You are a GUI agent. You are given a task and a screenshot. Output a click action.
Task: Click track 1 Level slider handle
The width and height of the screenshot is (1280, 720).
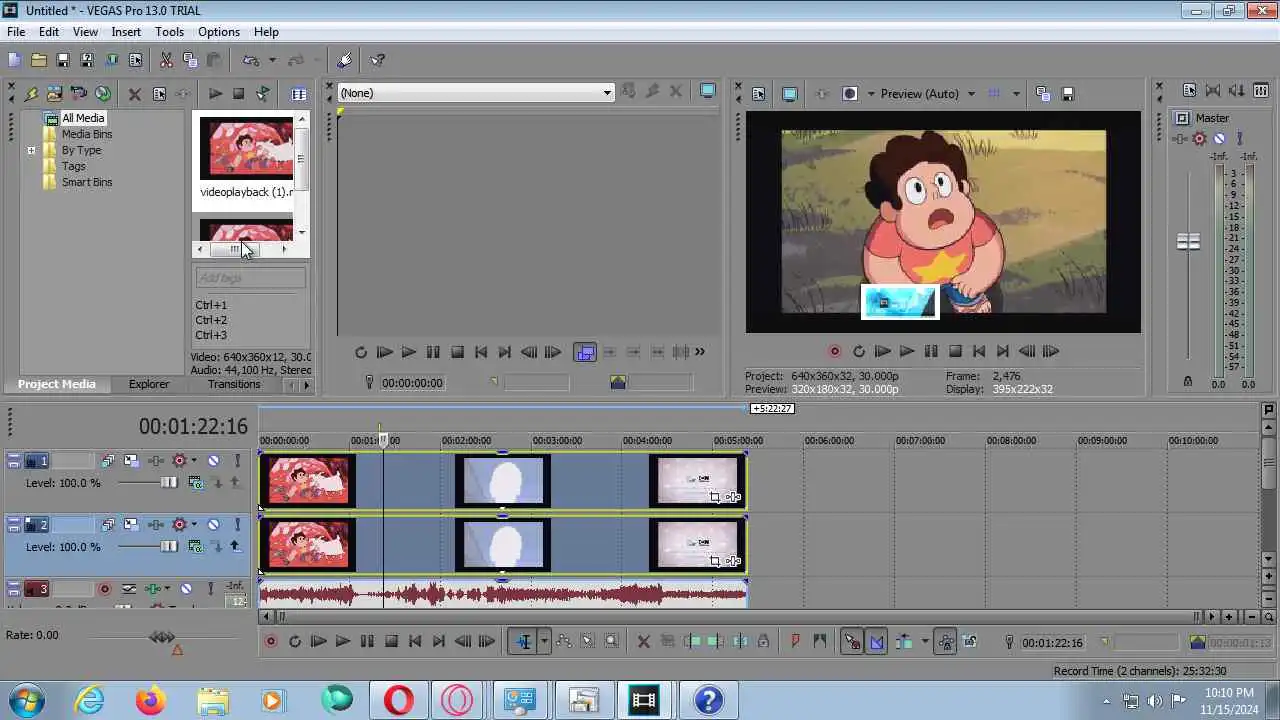(169, 483)
